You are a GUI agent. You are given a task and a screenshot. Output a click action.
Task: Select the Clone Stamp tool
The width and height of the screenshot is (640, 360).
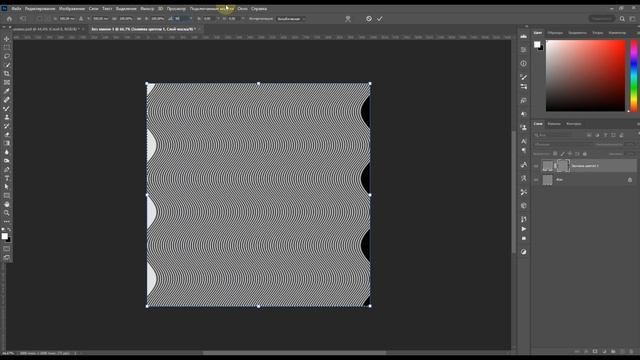click(x=7, y=117)
